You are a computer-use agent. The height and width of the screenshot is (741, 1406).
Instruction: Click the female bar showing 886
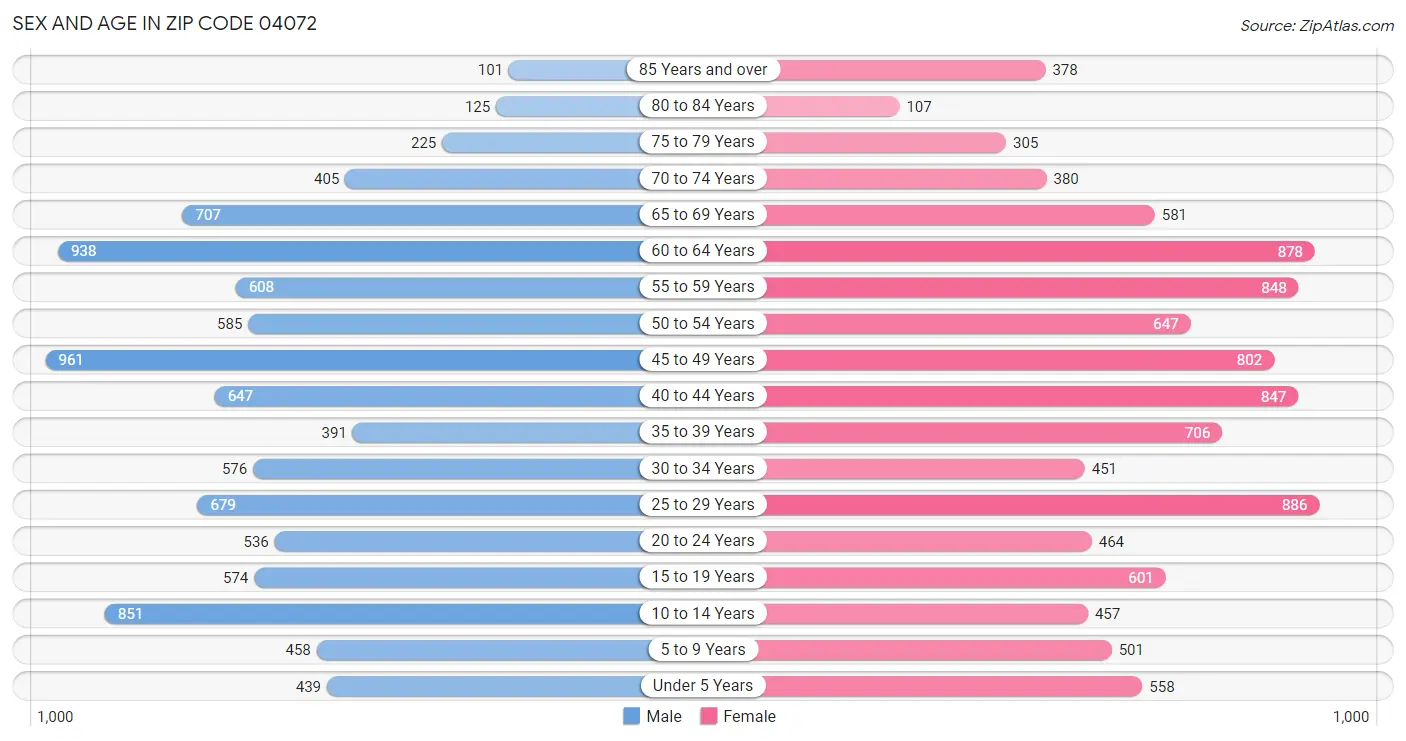(1040, 504)
